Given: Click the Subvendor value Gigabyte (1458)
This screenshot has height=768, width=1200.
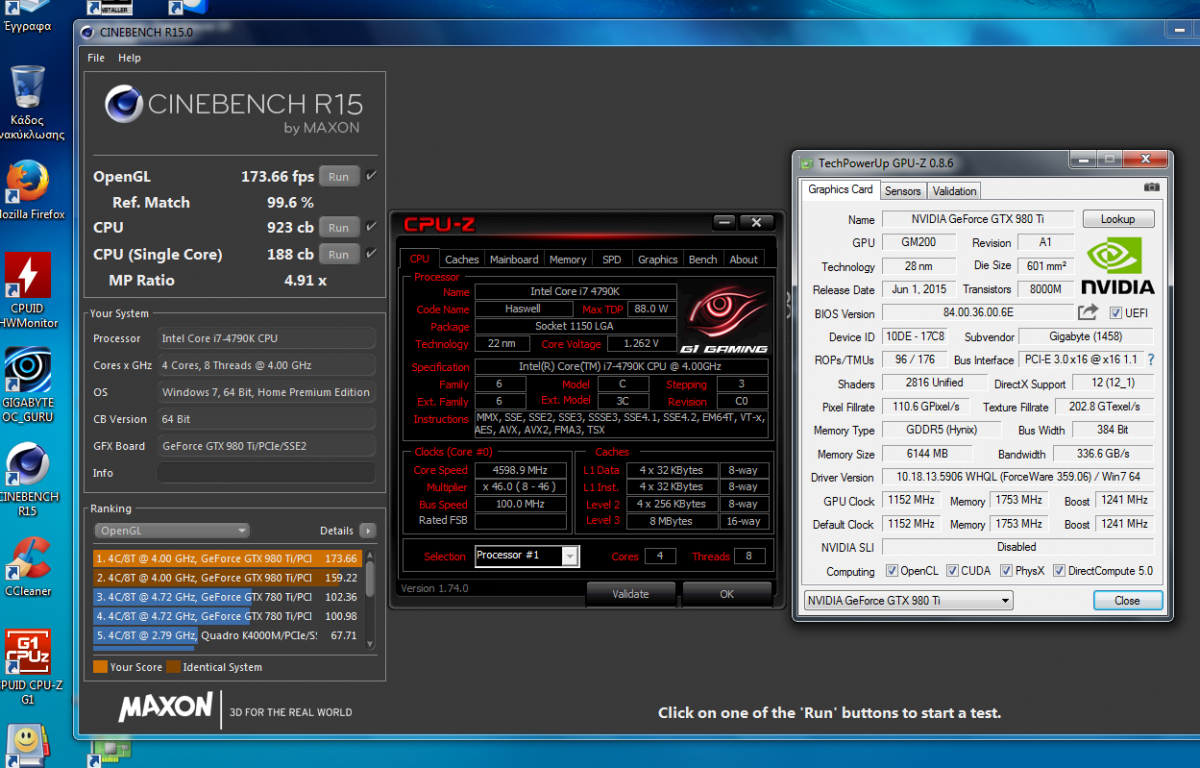Looking at the screenshot, I should tap(1084, 337).
